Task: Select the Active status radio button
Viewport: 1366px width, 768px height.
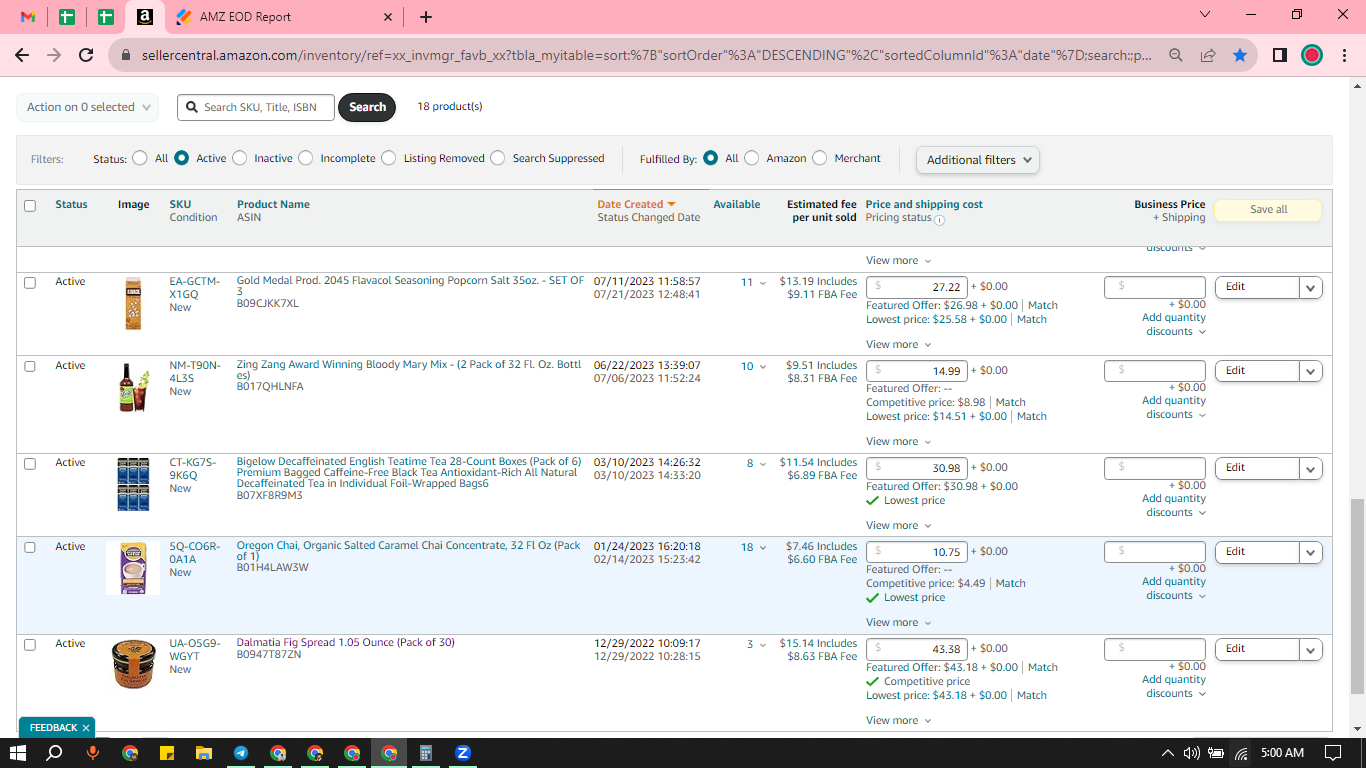Action: coord(181,158)
